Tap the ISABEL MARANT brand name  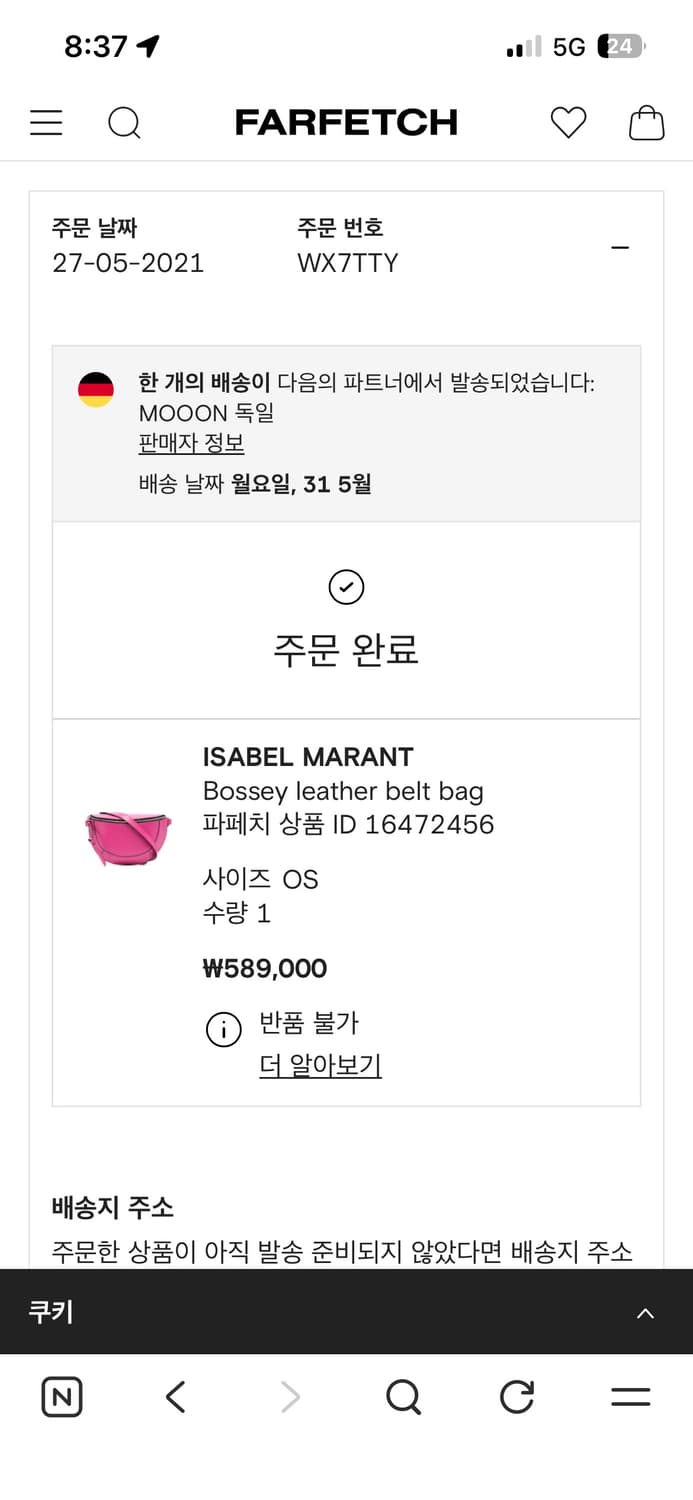pyautogui.click(x=308, y=757)
